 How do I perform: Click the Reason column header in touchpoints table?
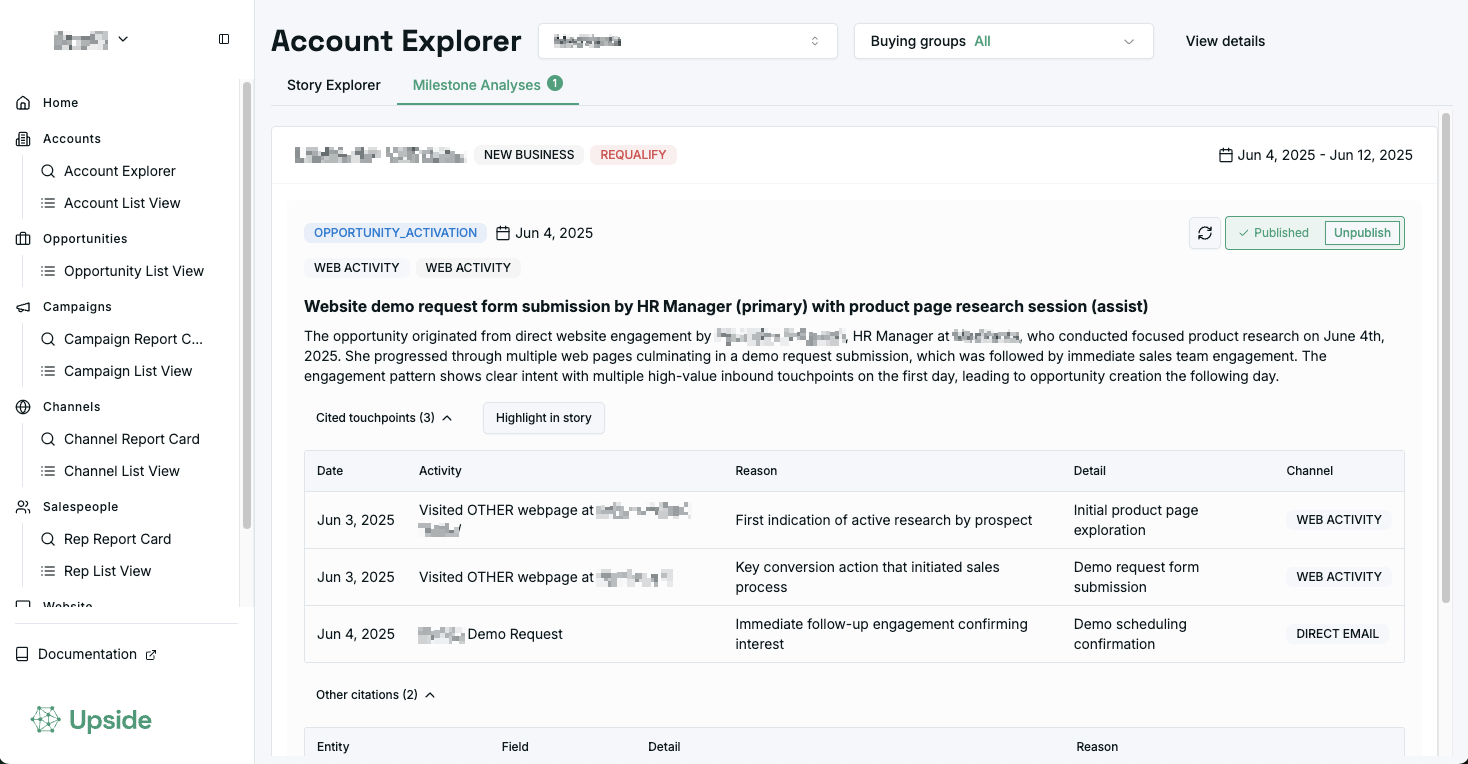click(756, 471)
